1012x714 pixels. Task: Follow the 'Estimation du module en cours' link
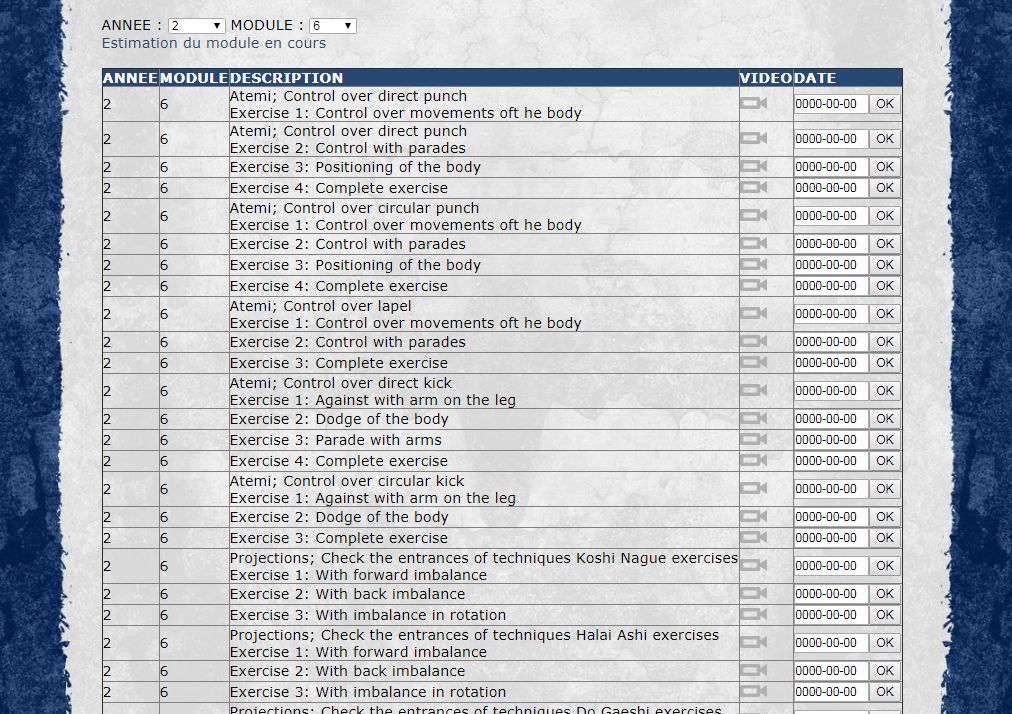coord(214,43)
